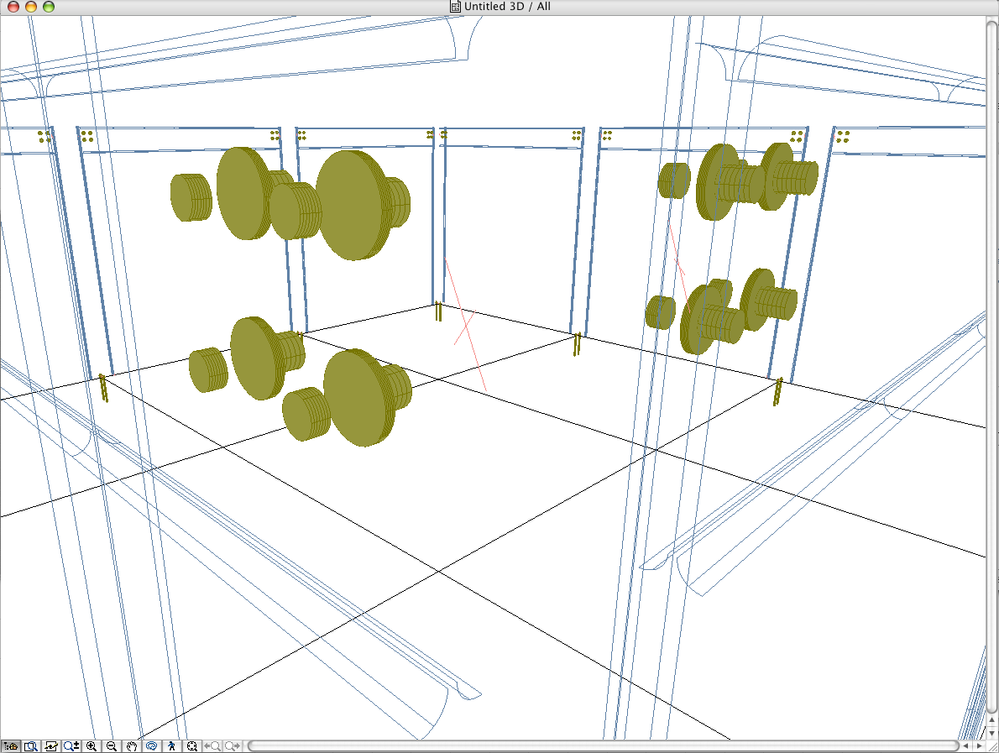Click the Fit in Window icon
This screenshot has height=753, width=999.
coord(192,746)
